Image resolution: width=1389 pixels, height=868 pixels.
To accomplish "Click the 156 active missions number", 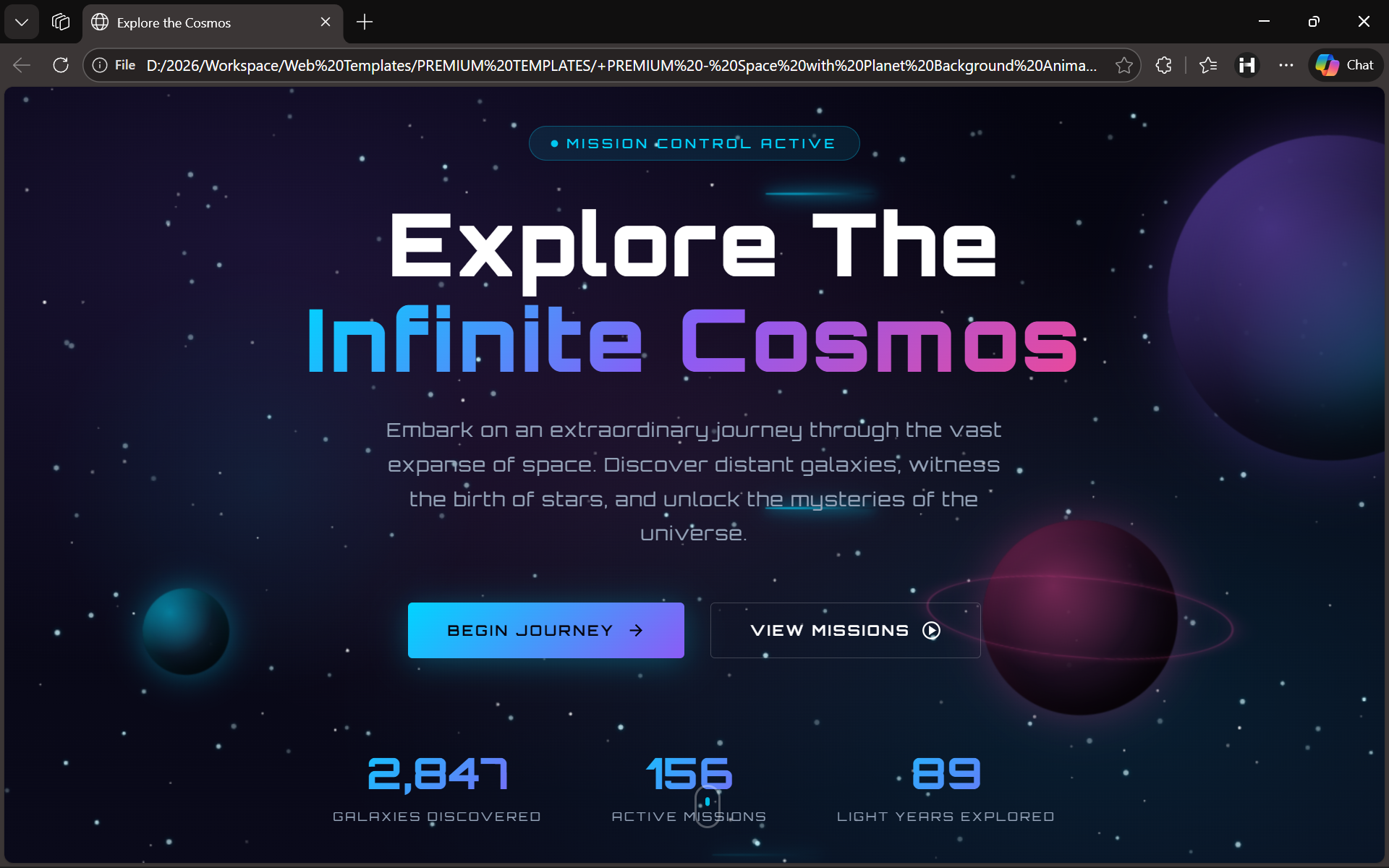I will tap(689, 775).
